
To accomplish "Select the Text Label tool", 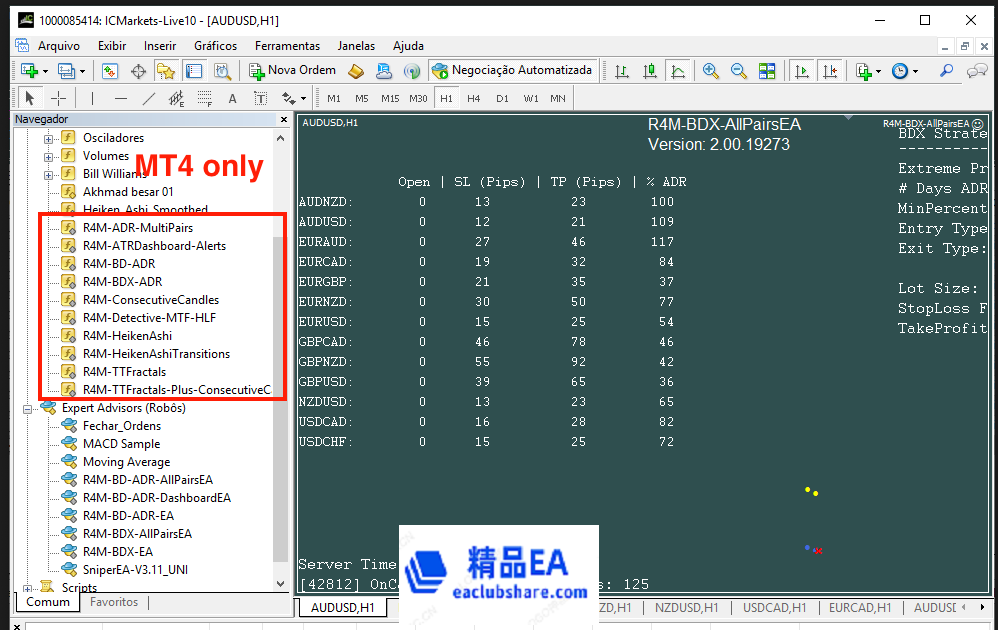I will click(260, 98).
